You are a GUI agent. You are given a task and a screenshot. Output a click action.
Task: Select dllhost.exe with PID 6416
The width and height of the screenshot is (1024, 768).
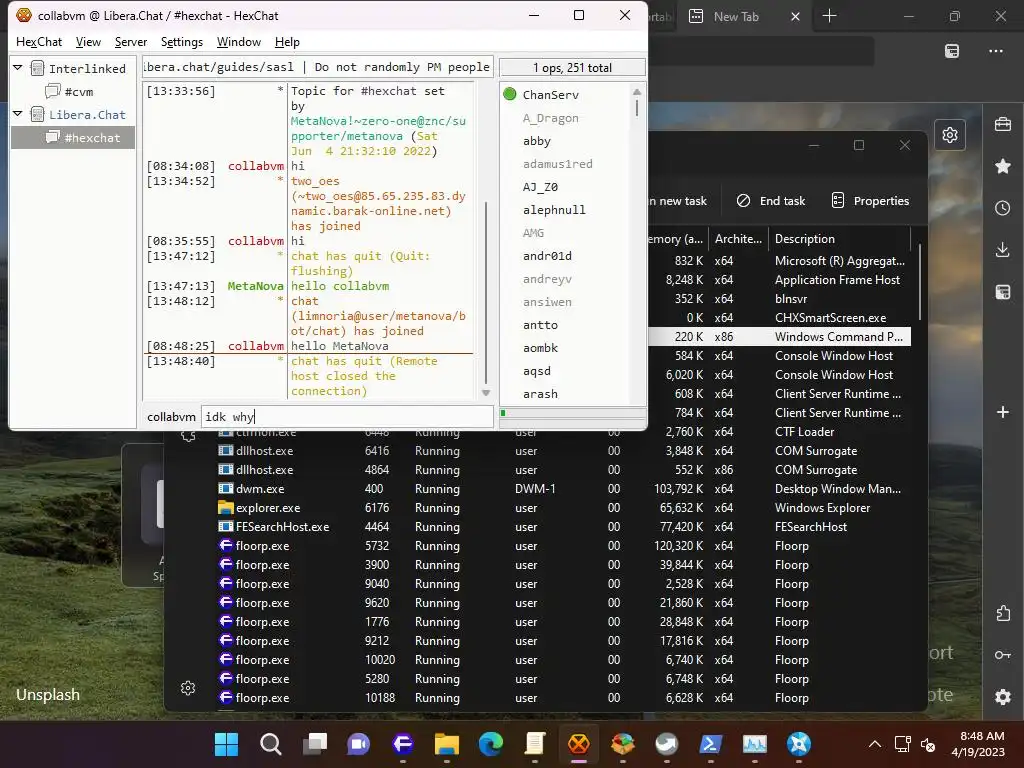562,451
